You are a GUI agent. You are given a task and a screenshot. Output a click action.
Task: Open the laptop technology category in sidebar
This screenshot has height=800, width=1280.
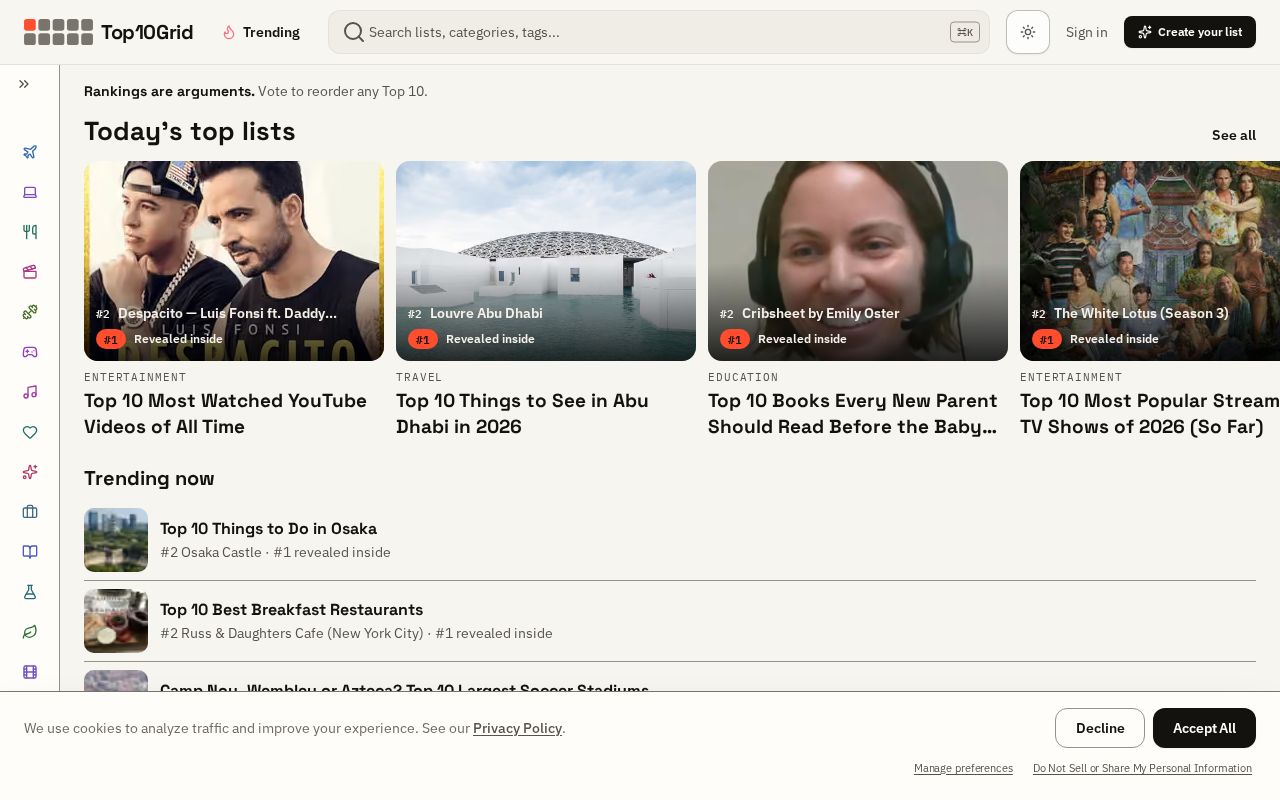(x=30, y=192)
